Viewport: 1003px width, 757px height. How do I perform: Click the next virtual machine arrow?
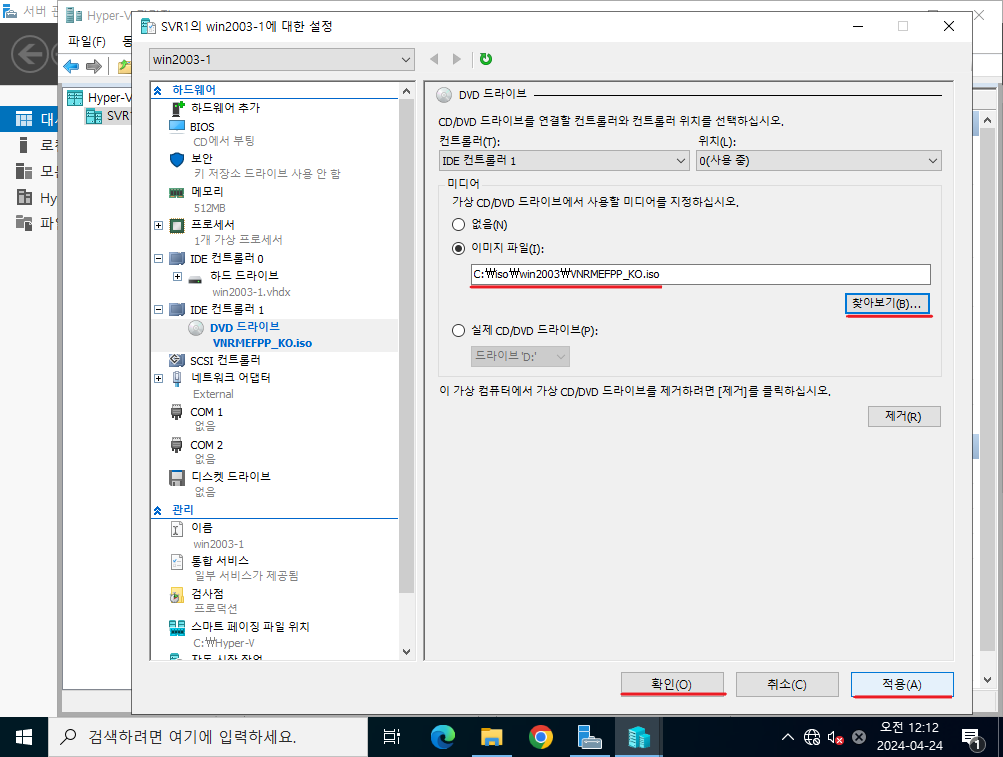457,59
